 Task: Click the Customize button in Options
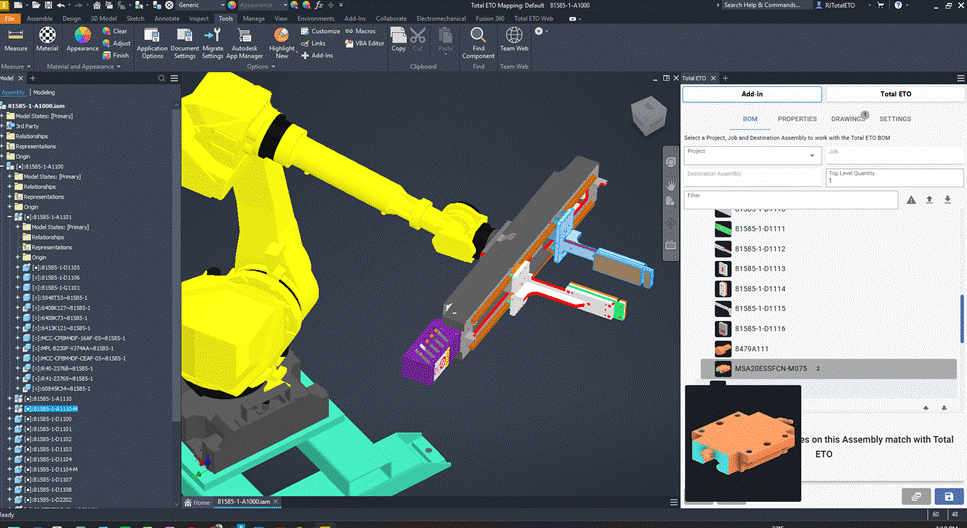pos(320,31)
